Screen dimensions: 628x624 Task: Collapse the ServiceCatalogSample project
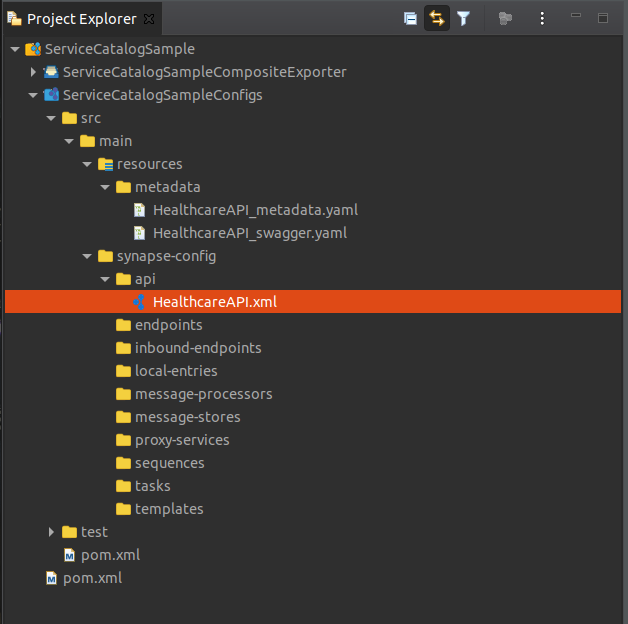pos(15,49)
